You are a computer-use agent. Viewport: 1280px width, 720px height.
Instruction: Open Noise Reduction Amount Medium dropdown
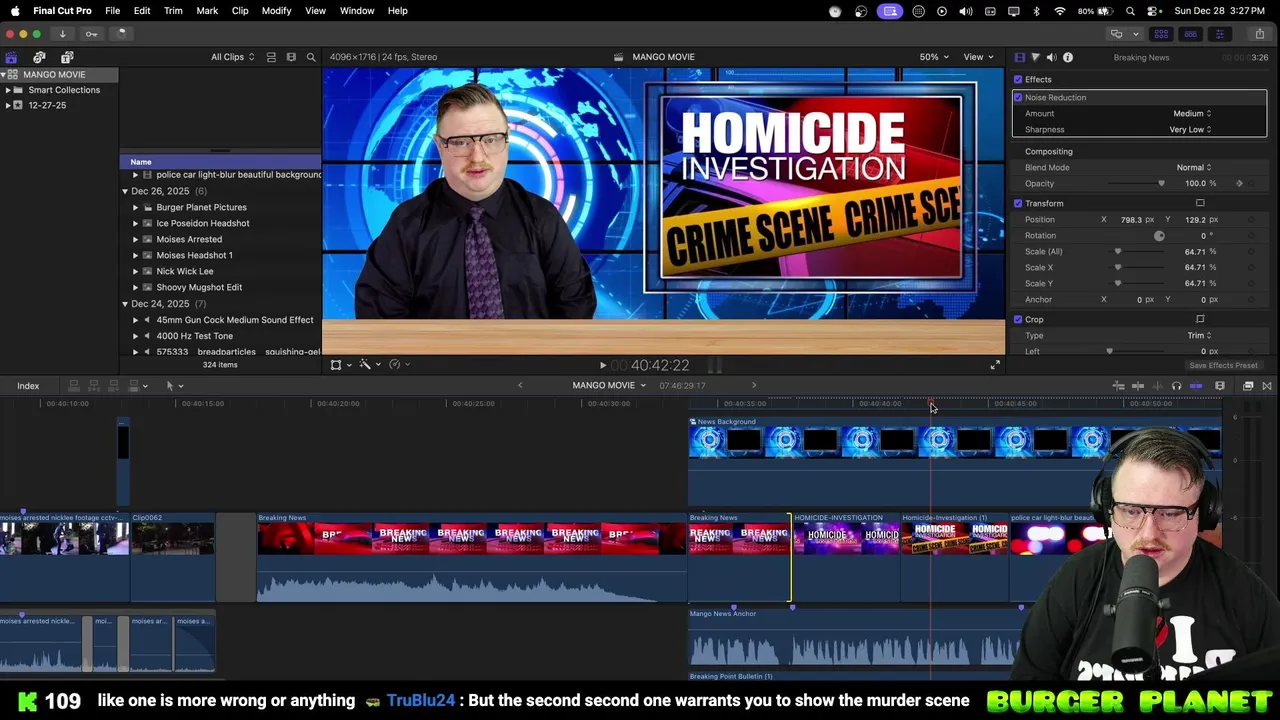[1192, 113]
